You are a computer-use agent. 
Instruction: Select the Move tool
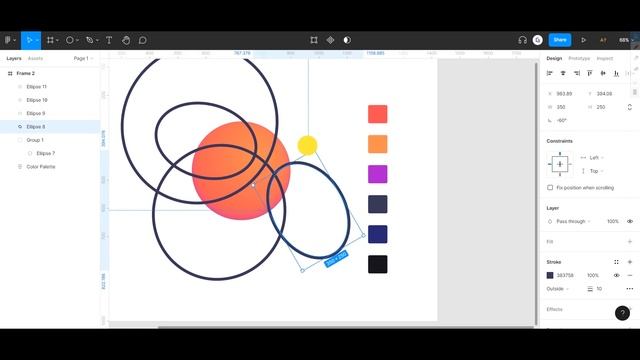pos(29,40)
